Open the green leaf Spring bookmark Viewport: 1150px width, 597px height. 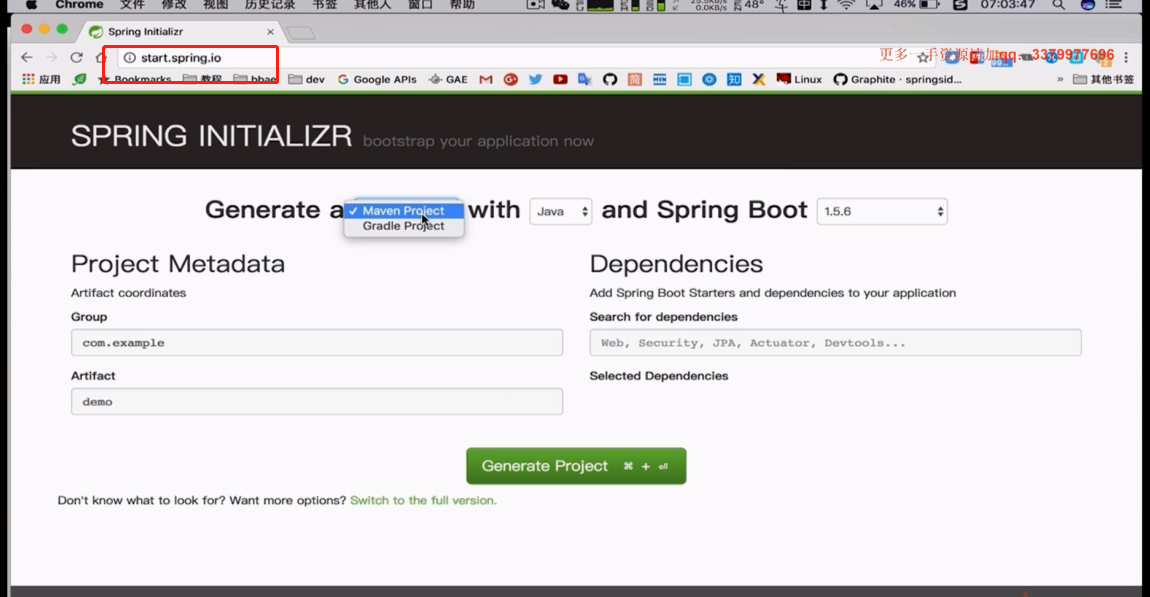79,79
